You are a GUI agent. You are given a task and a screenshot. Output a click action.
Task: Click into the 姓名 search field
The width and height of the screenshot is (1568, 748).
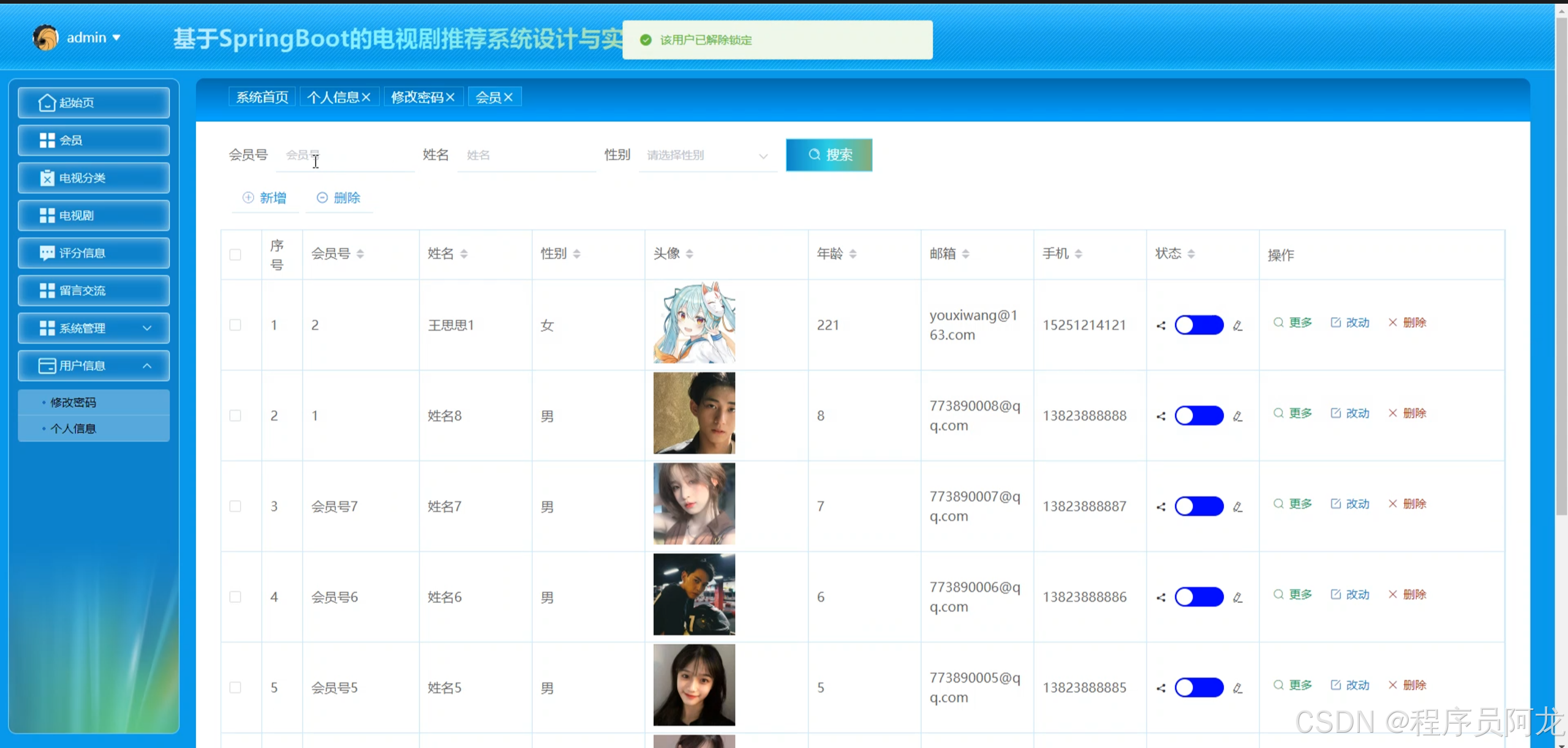[x=526, y=155]
